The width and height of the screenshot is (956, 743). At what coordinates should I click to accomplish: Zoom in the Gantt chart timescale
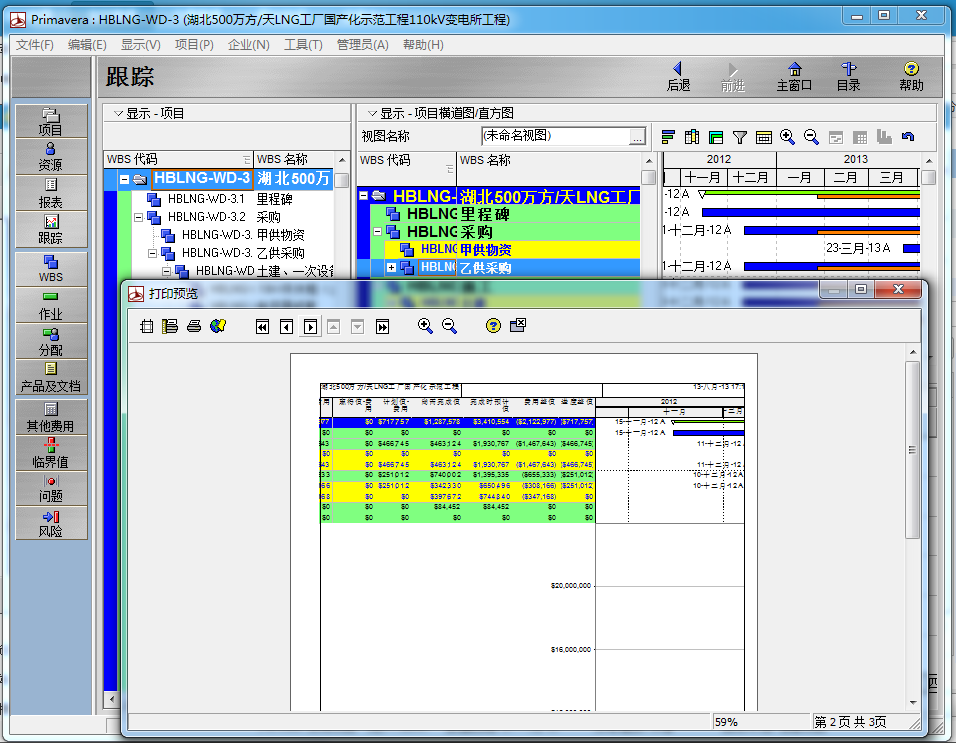(x=787, y=137)
